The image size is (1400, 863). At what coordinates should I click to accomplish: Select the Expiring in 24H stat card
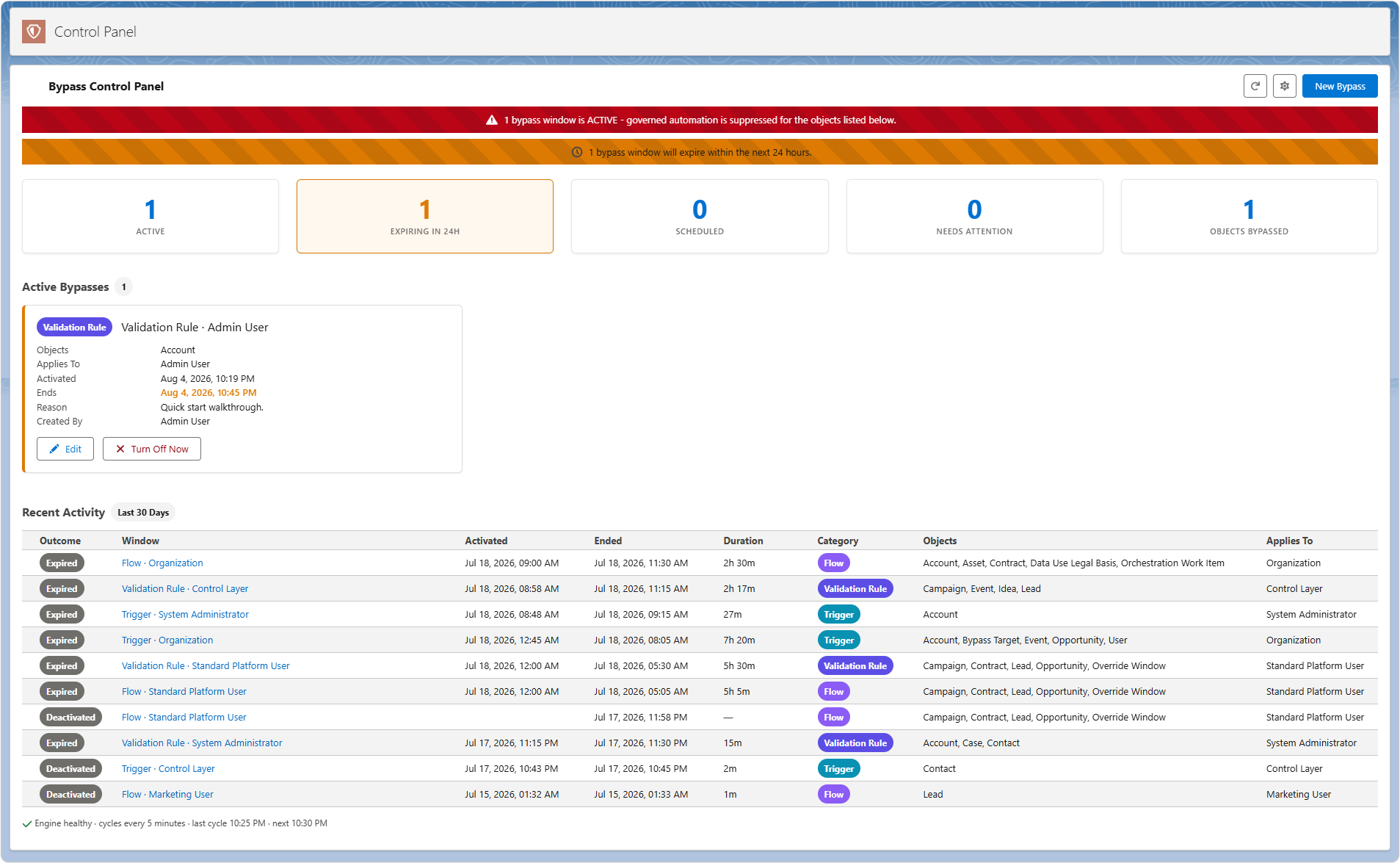(x=425, y=217)
